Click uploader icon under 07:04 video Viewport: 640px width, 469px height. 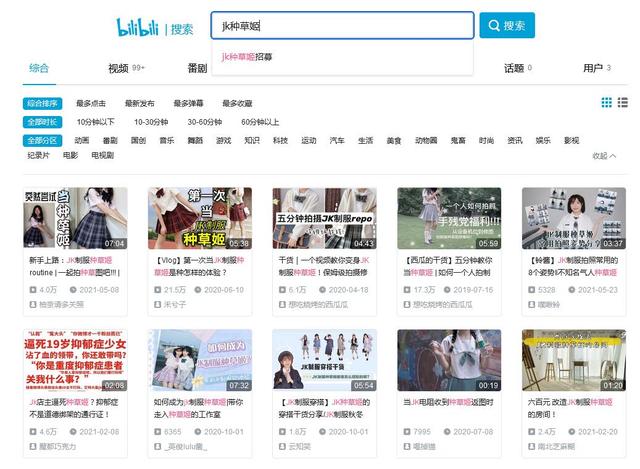tap(33, 305)
